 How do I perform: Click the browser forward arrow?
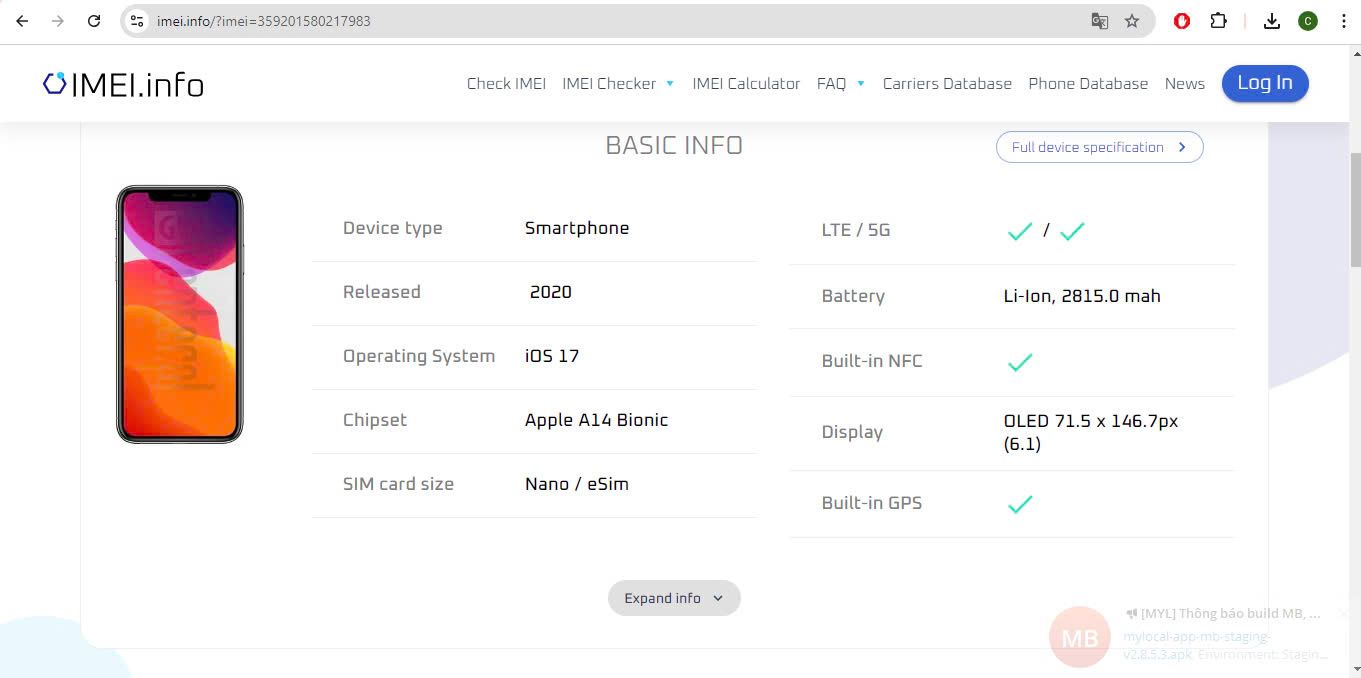(58, 21)
